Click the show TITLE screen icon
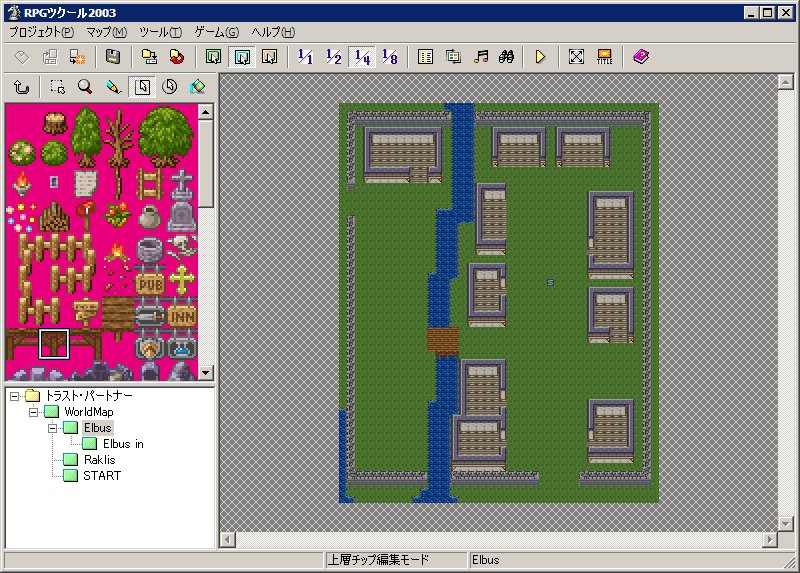Screen dimensions: 800x573 (604, 57)
